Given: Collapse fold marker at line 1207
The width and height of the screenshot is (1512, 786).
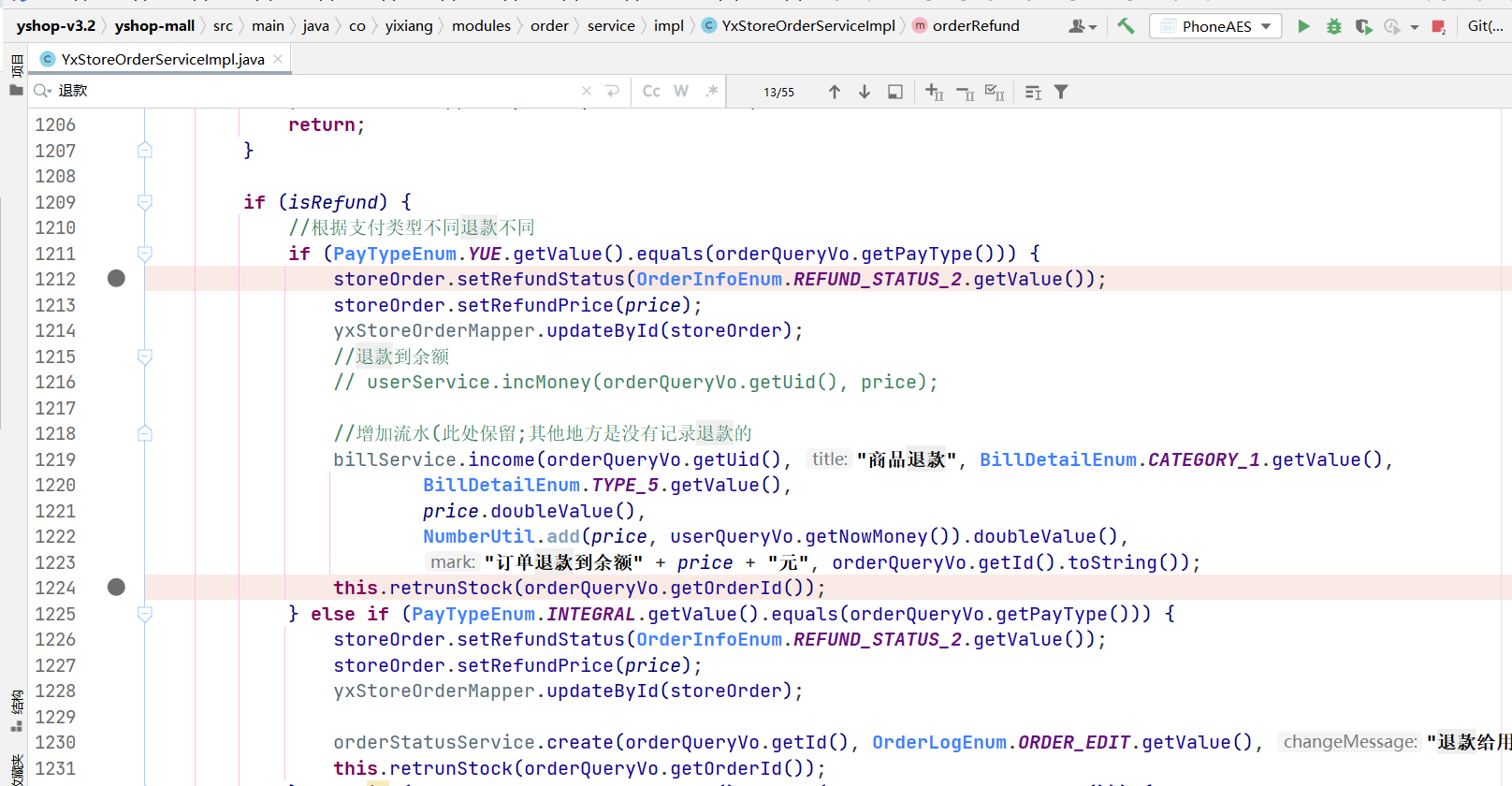Looking at the screenshot, I should [145, 150].
